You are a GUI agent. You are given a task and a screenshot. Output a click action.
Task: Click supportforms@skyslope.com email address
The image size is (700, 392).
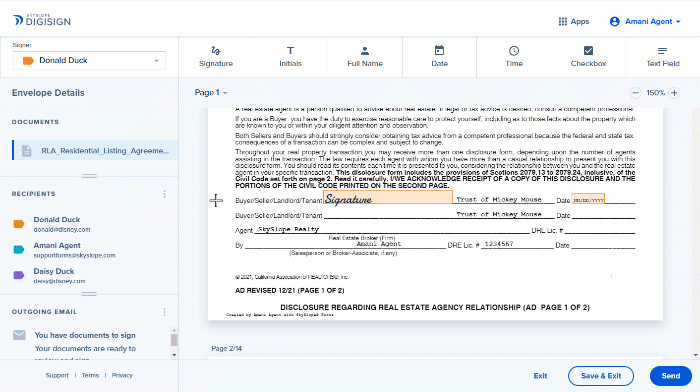coord(75,255)
